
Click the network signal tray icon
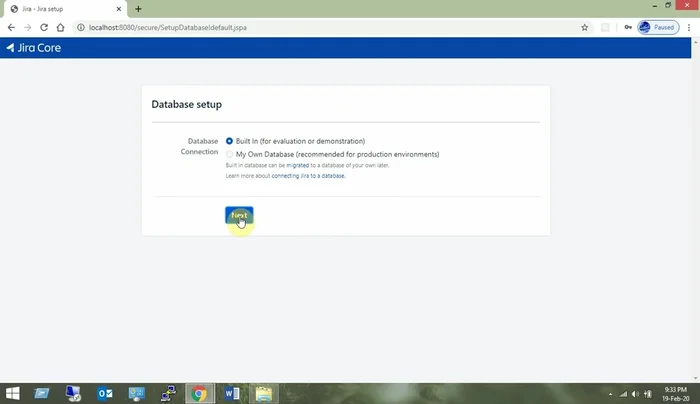623,394
